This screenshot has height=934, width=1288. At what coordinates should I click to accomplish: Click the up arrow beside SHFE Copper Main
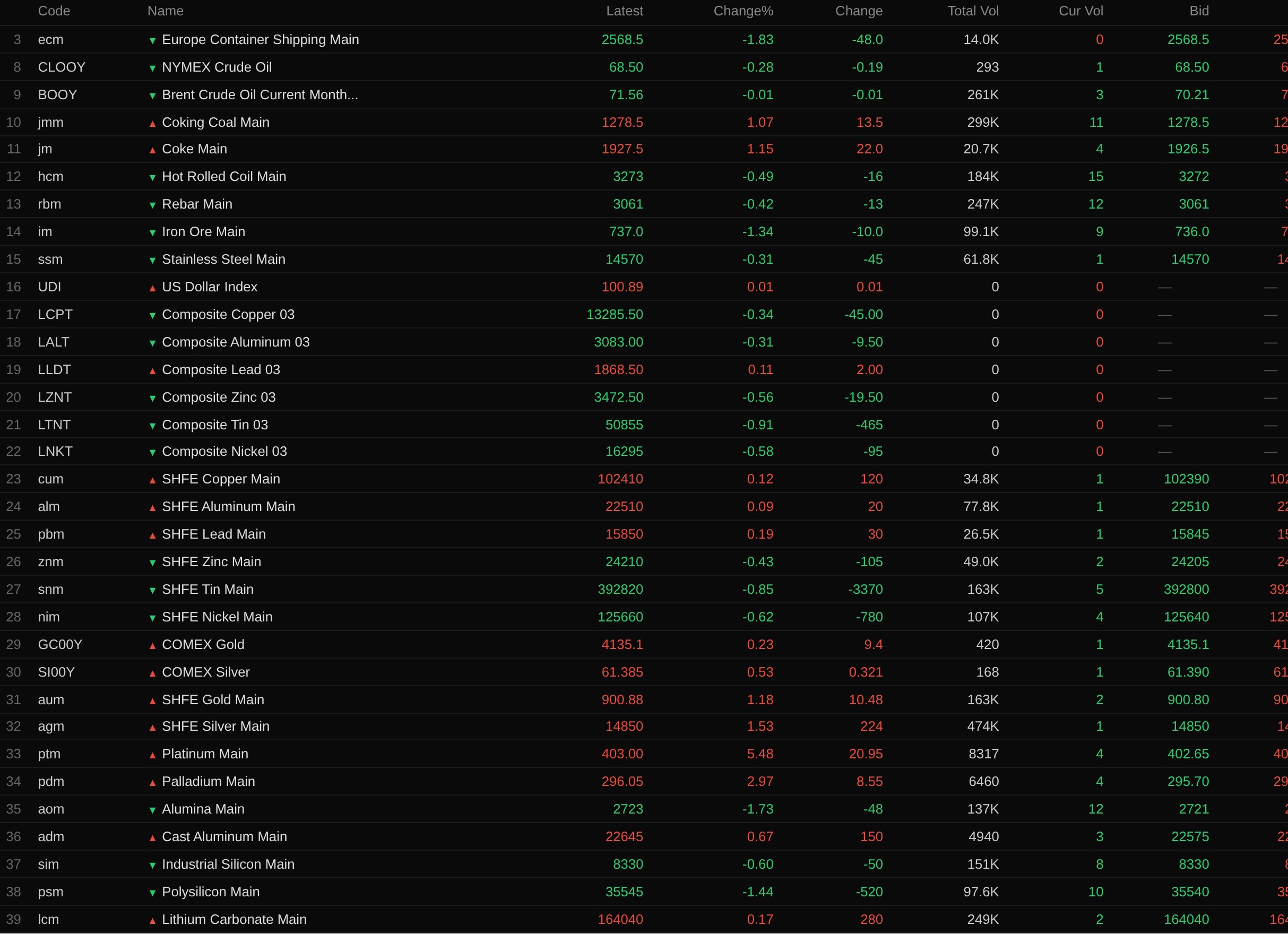[152, 480]
